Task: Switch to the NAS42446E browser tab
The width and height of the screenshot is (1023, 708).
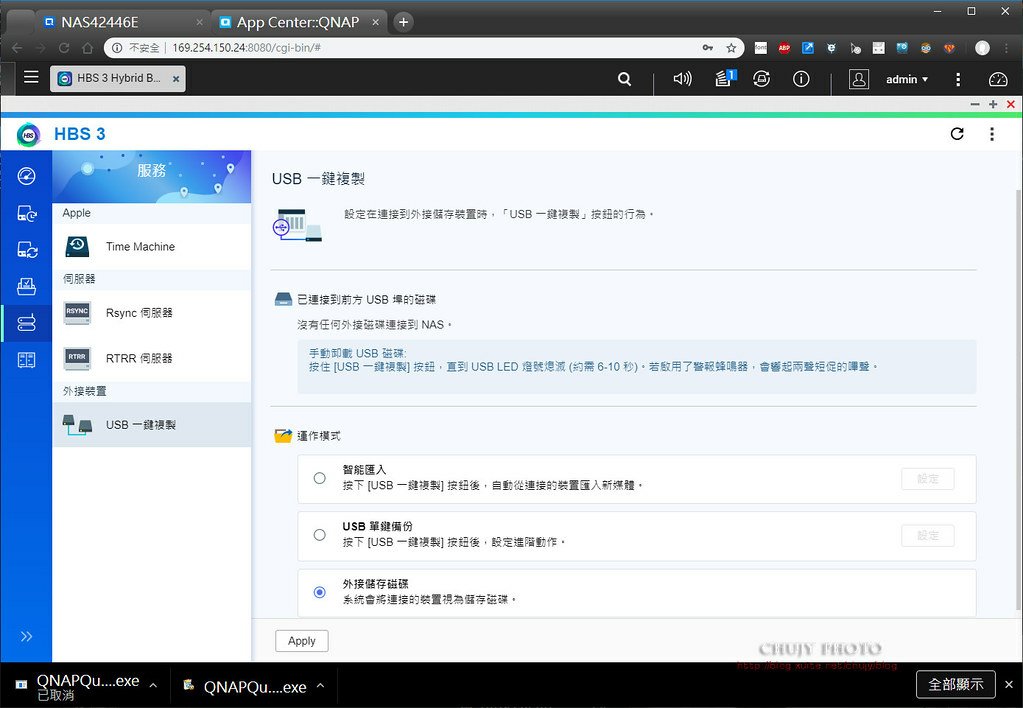Action: [x=121, y=22]
